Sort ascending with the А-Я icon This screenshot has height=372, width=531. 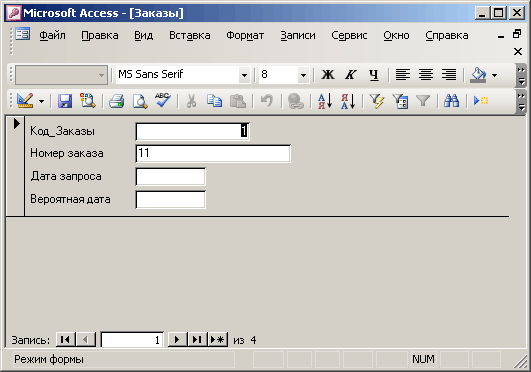tap(325, 101)
